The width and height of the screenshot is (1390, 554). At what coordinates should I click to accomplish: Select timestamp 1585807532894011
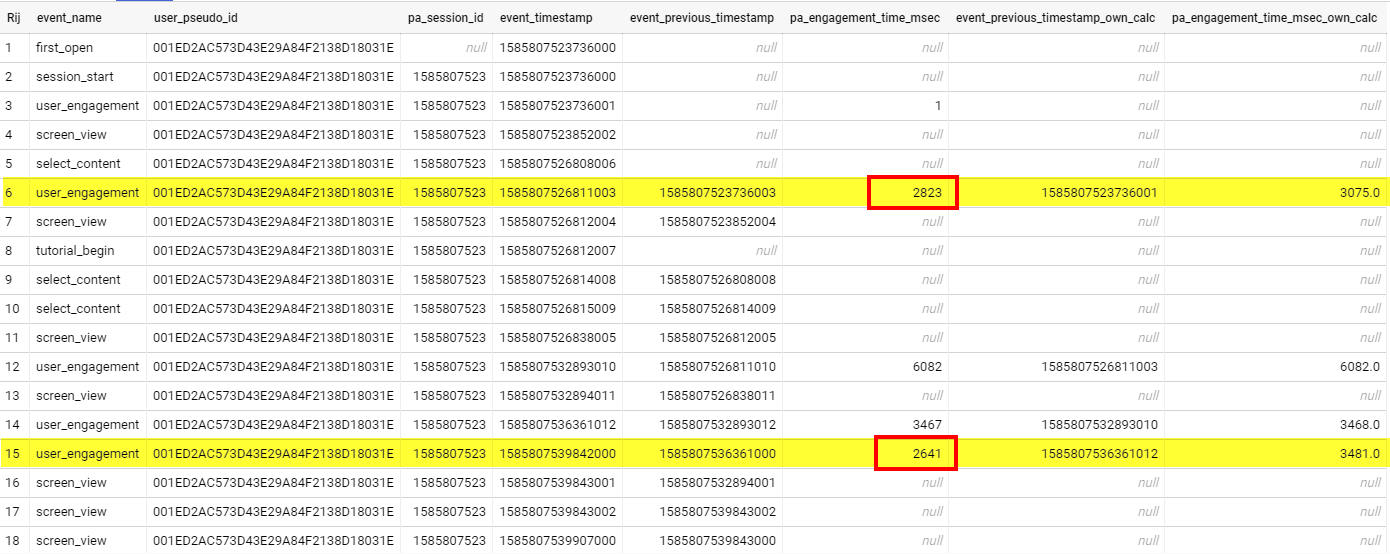point(558,396)
